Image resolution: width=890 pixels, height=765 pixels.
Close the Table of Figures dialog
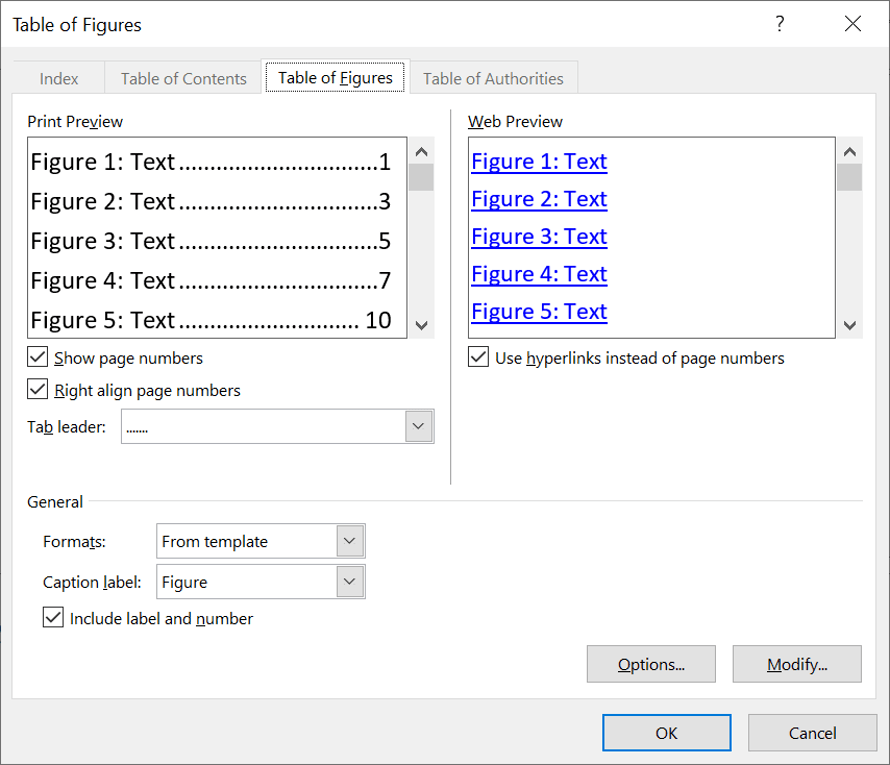853,24
